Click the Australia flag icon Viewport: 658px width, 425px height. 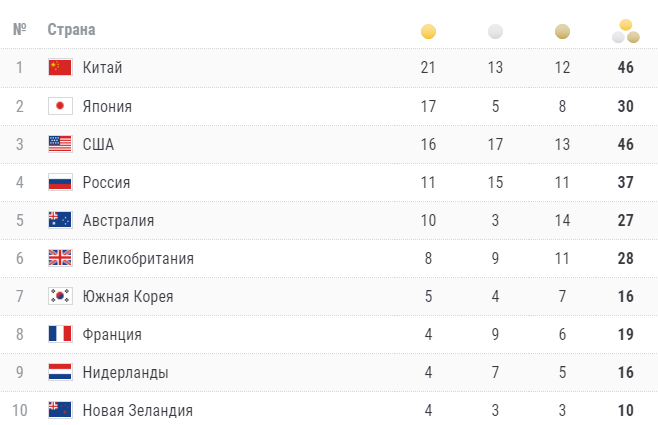coord(60,220)
